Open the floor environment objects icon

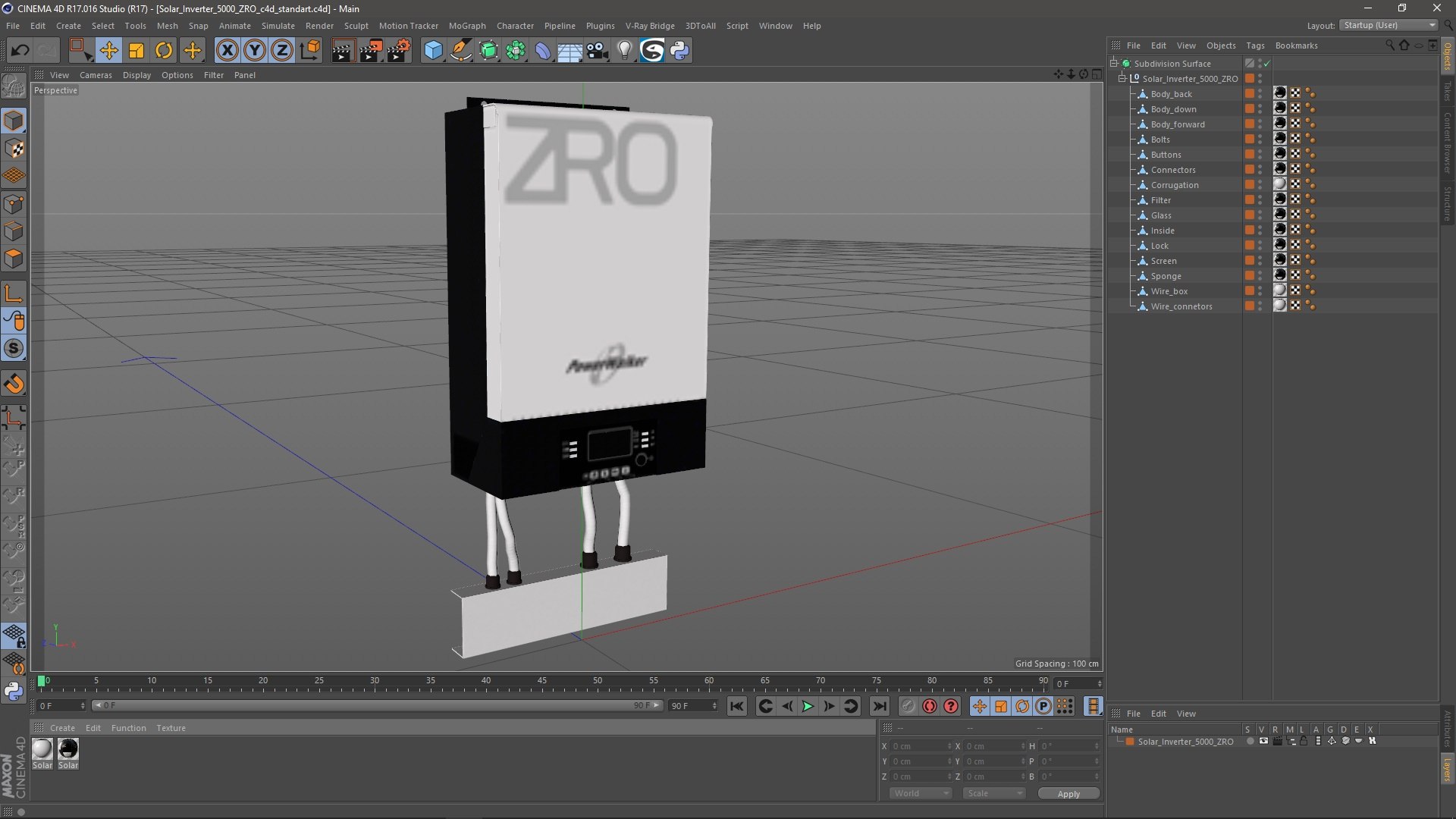(x=570, y=51)
